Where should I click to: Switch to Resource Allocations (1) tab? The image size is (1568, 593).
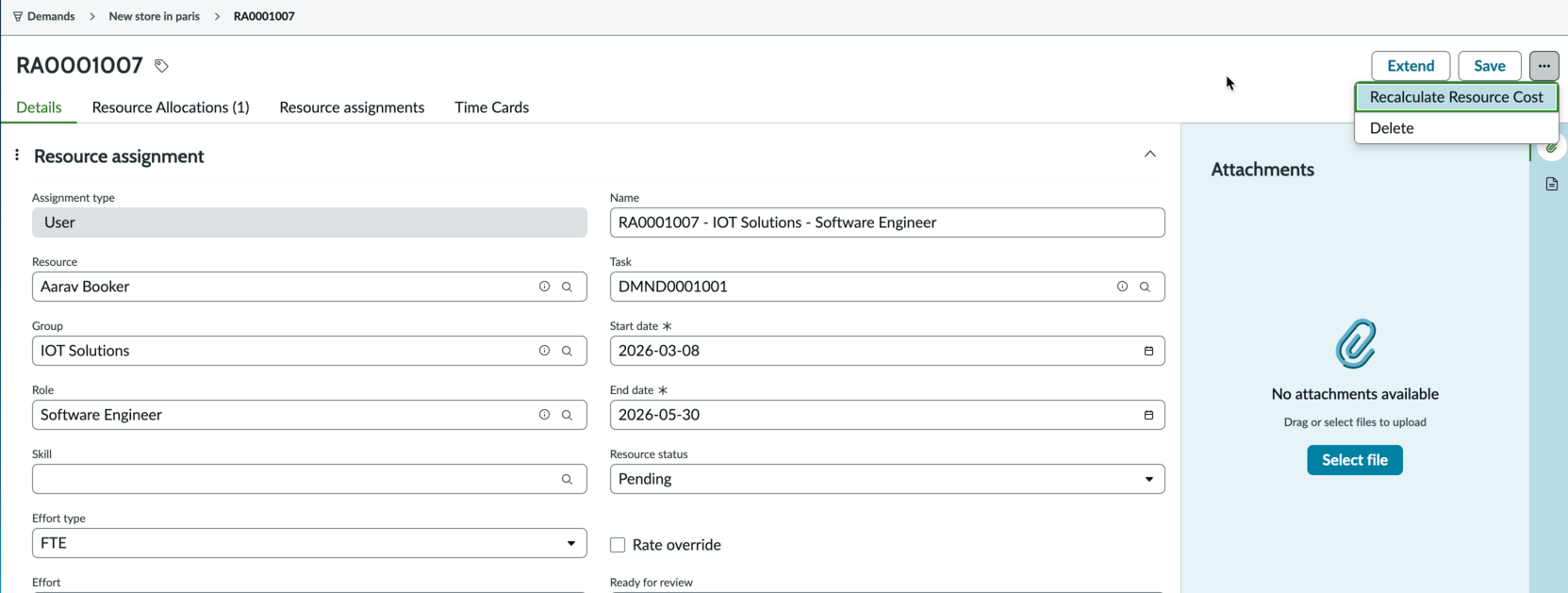(171, 107)
